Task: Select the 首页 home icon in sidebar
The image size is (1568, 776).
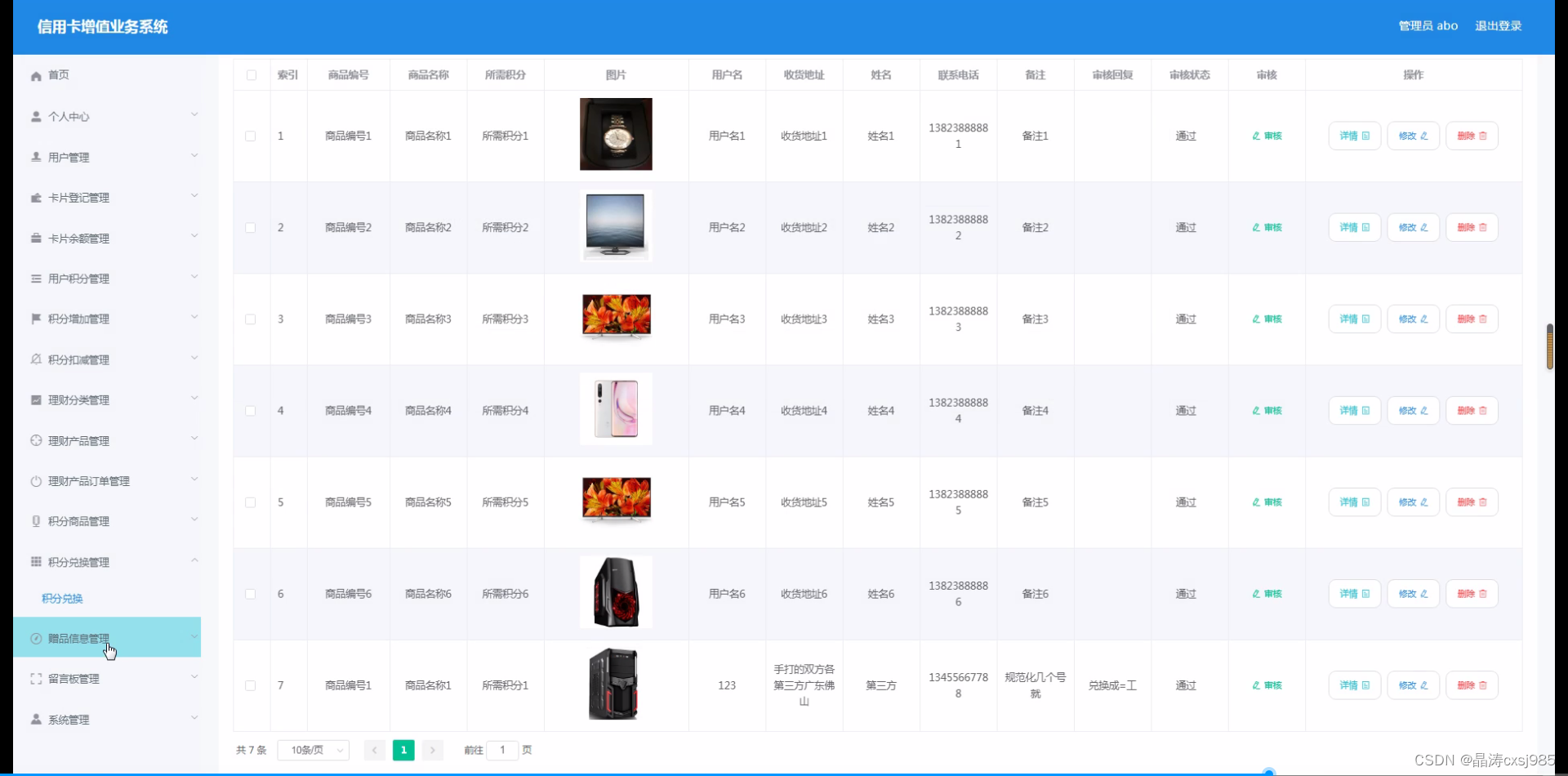Action: [36, 75]
